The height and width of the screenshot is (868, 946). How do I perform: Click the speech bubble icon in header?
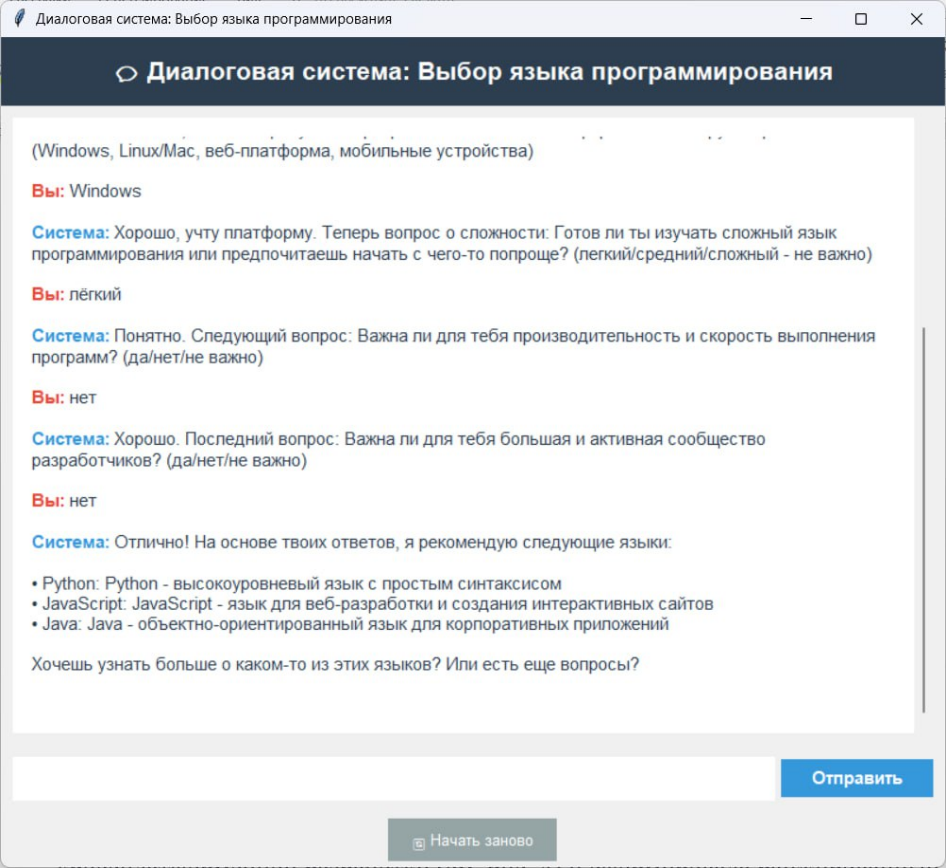tap(126, 74)
